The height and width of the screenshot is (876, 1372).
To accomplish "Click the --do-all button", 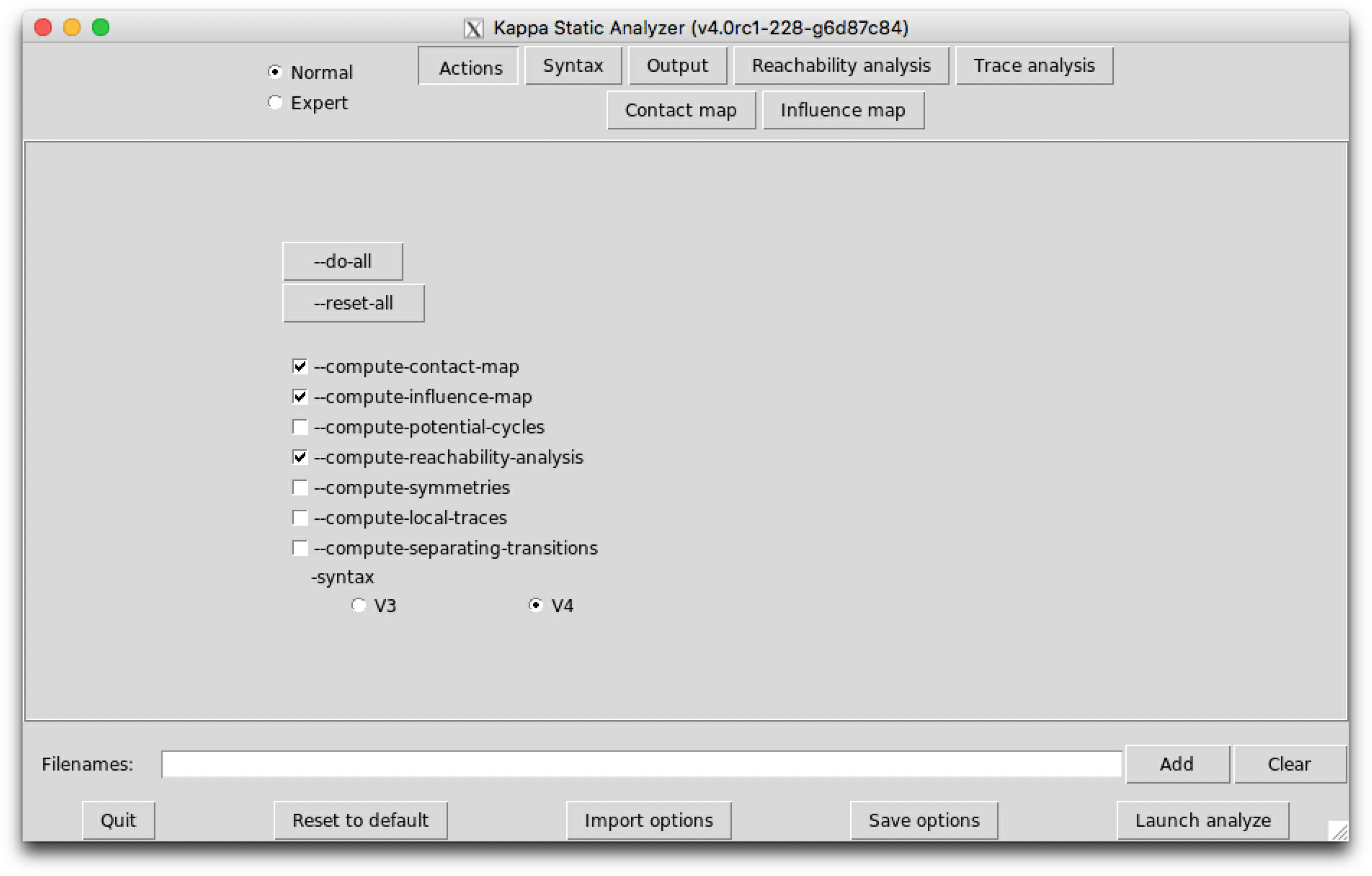I will click(343, 261).
